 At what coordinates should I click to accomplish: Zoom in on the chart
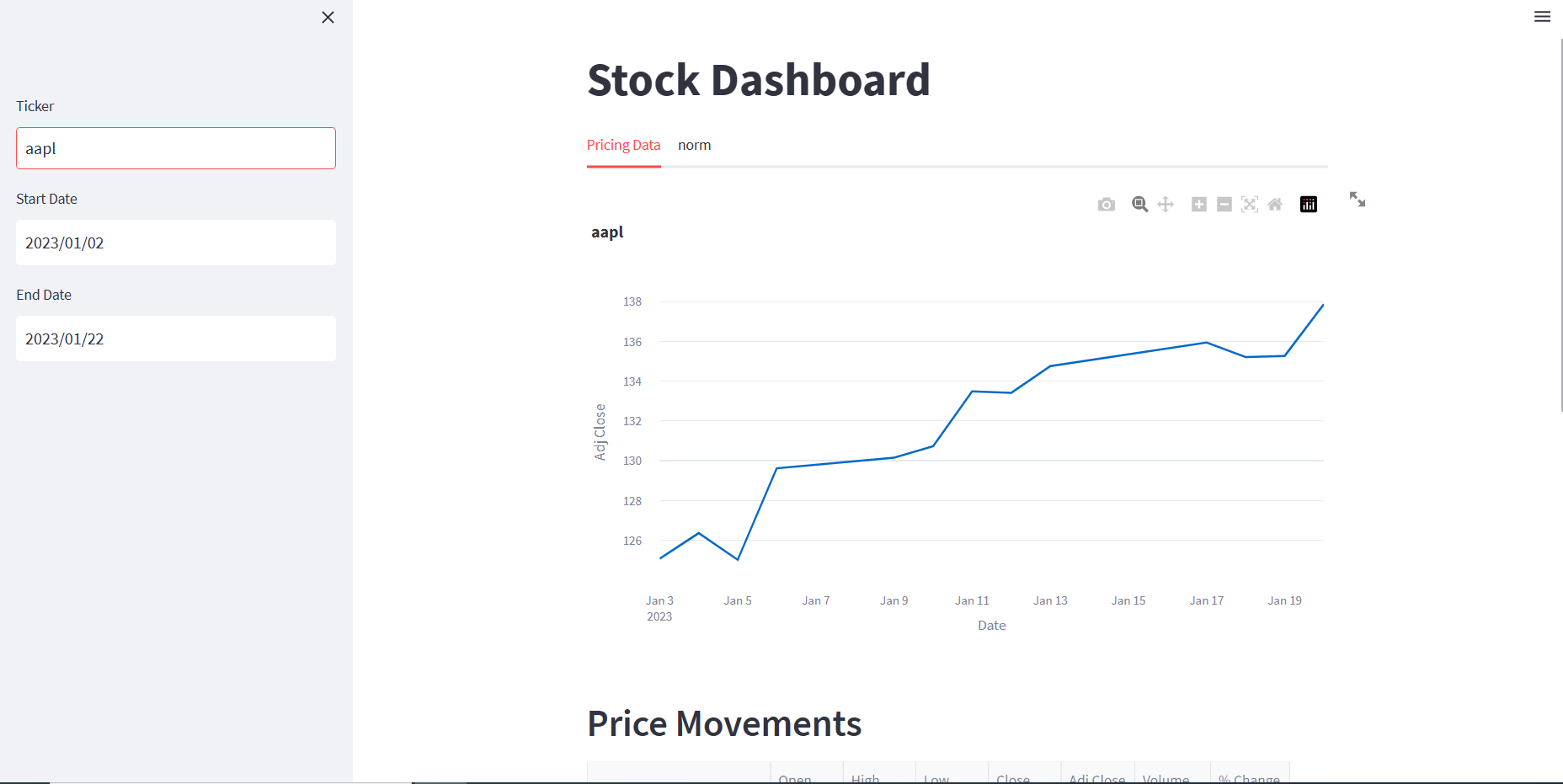pyautogui.click(x=1198, y=204)
